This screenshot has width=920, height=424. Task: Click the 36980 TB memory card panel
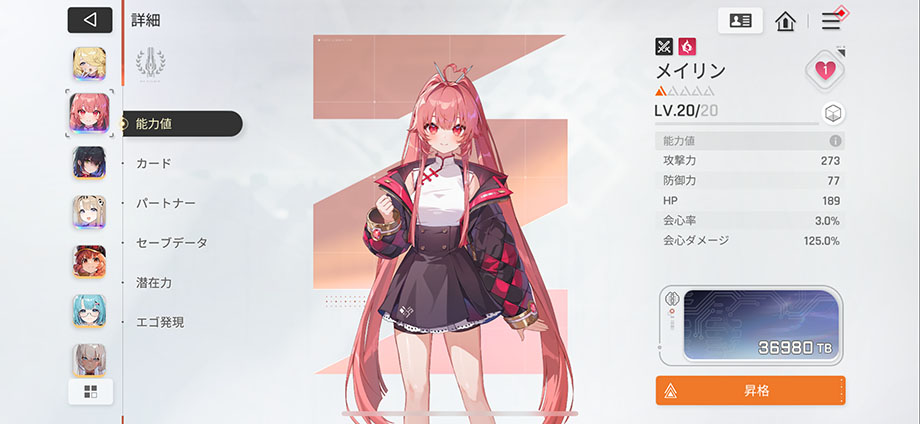click(752, 324)
